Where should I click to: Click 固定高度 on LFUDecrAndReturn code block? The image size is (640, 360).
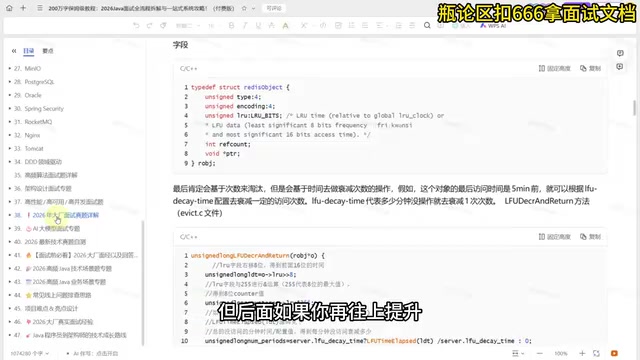click(x=554, y=237)
